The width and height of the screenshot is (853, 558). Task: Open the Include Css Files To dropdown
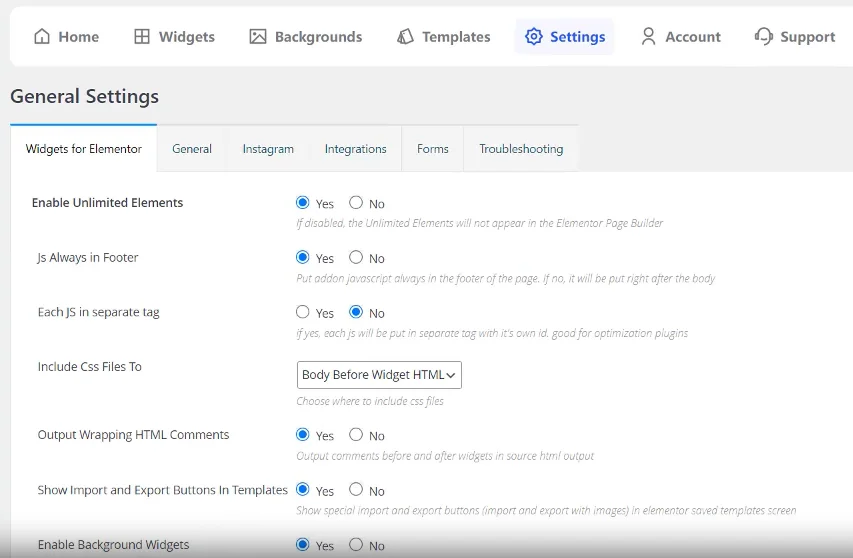point(379,375)
